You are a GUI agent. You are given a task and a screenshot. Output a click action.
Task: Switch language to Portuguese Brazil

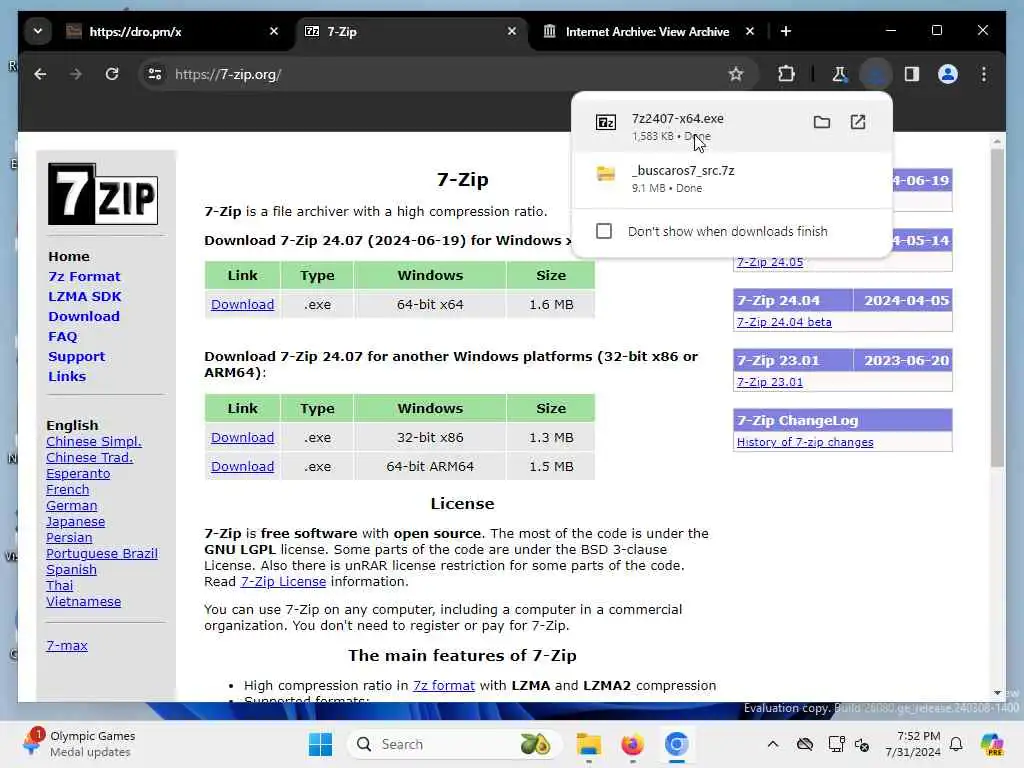point(101,554)
